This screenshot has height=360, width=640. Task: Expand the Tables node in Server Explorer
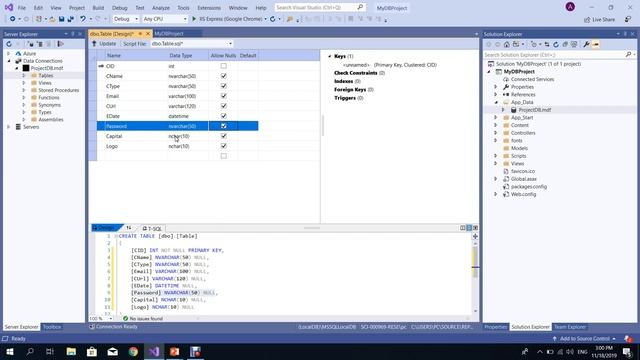pos(24,76)
